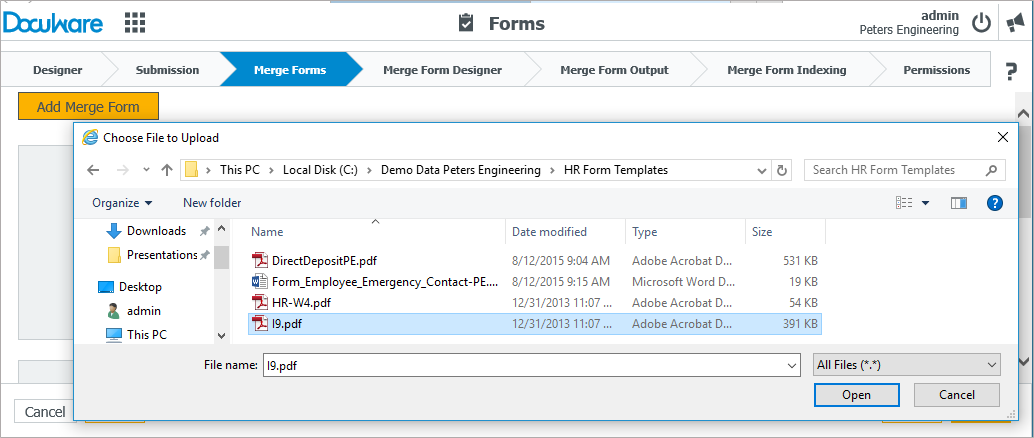Click the question mark help icon

coord(1010,71)
